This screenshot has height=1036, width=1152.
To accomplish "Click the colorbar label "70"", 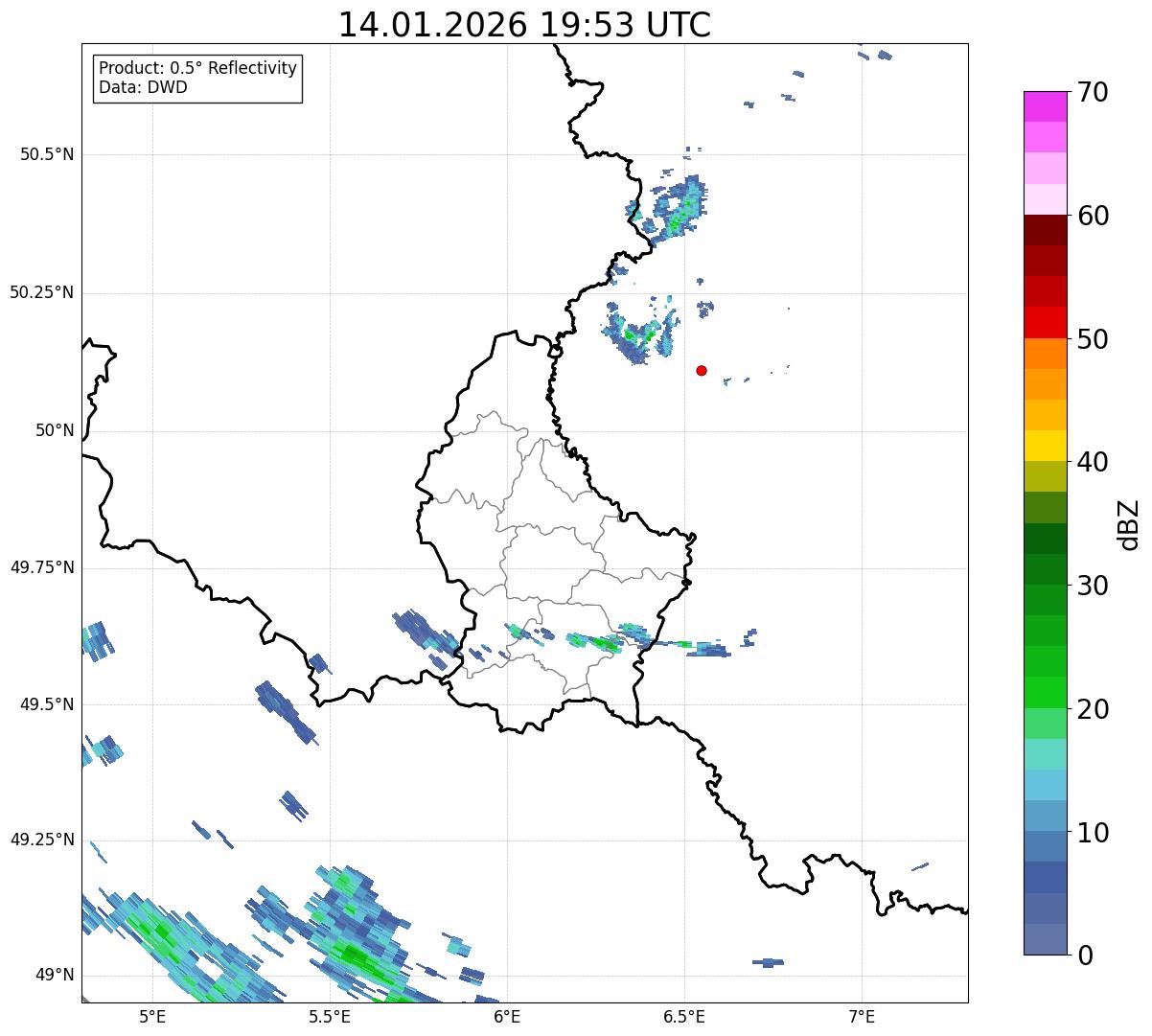I will click(x=1094, y=92).
